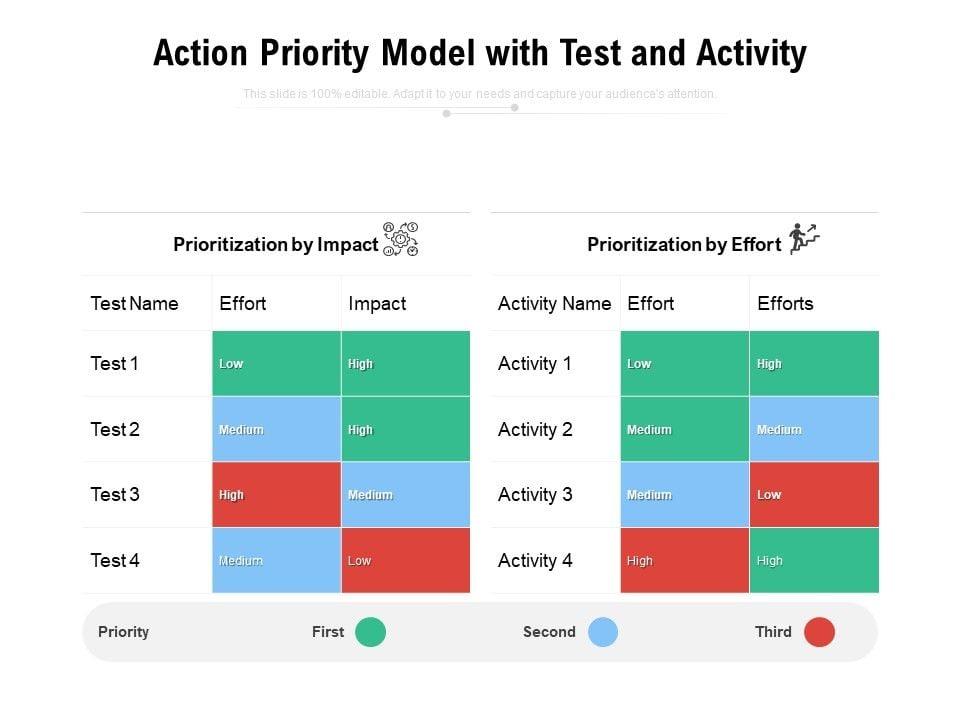Viewport: 960px width, 720px height.
Task: Click Test 1 green Low effort cell
Action: click(x=276, y=364)
